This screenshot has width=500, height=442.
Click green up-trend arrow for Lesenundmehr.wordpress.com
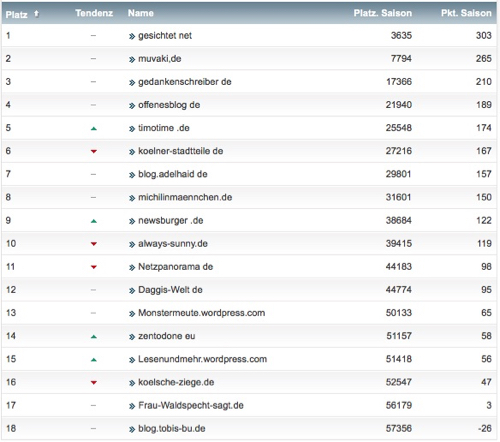pyautogui.click(x=94, y=360)
